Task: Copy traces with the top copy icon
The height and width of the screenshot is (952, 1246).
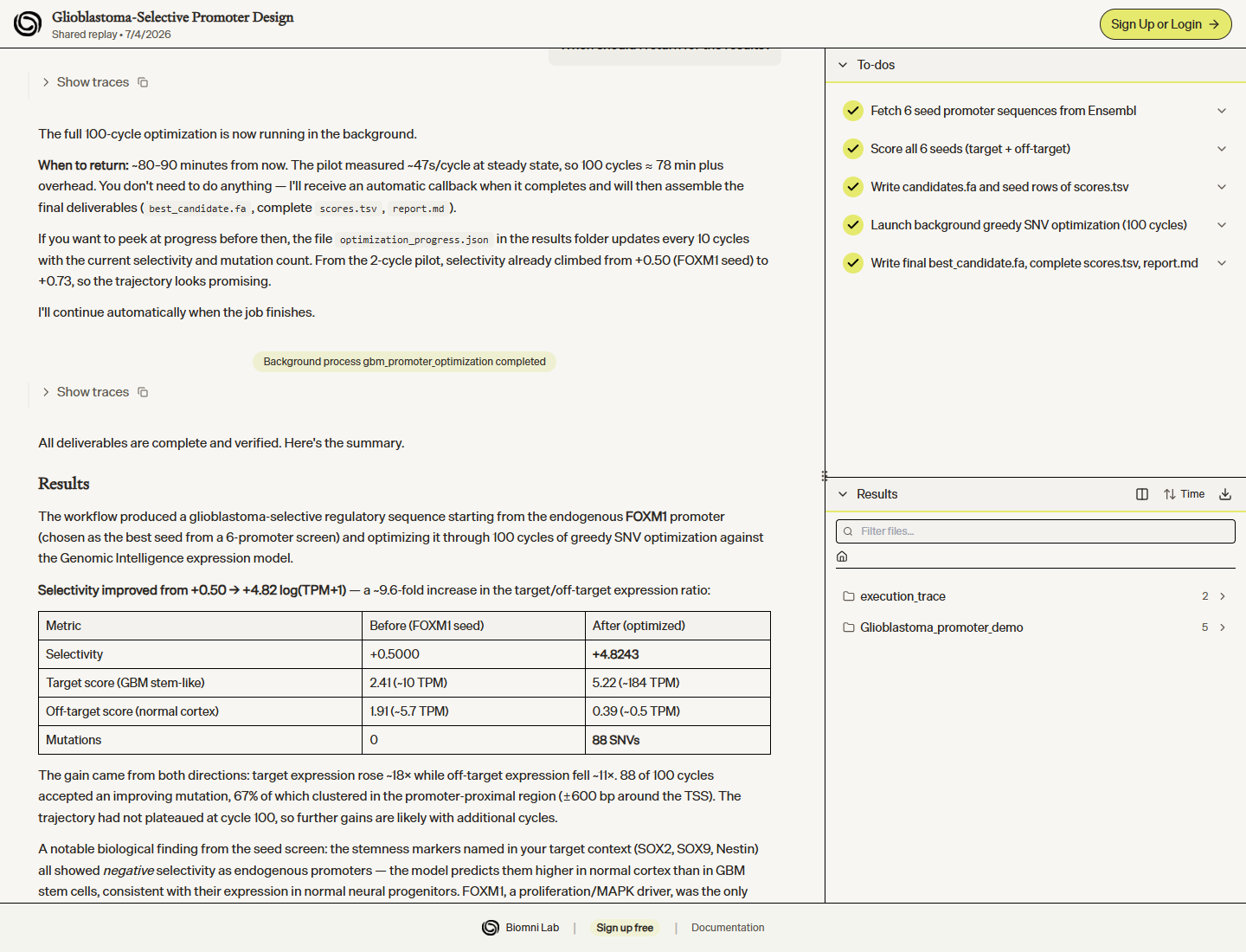Action: click(x=143, y=82)
